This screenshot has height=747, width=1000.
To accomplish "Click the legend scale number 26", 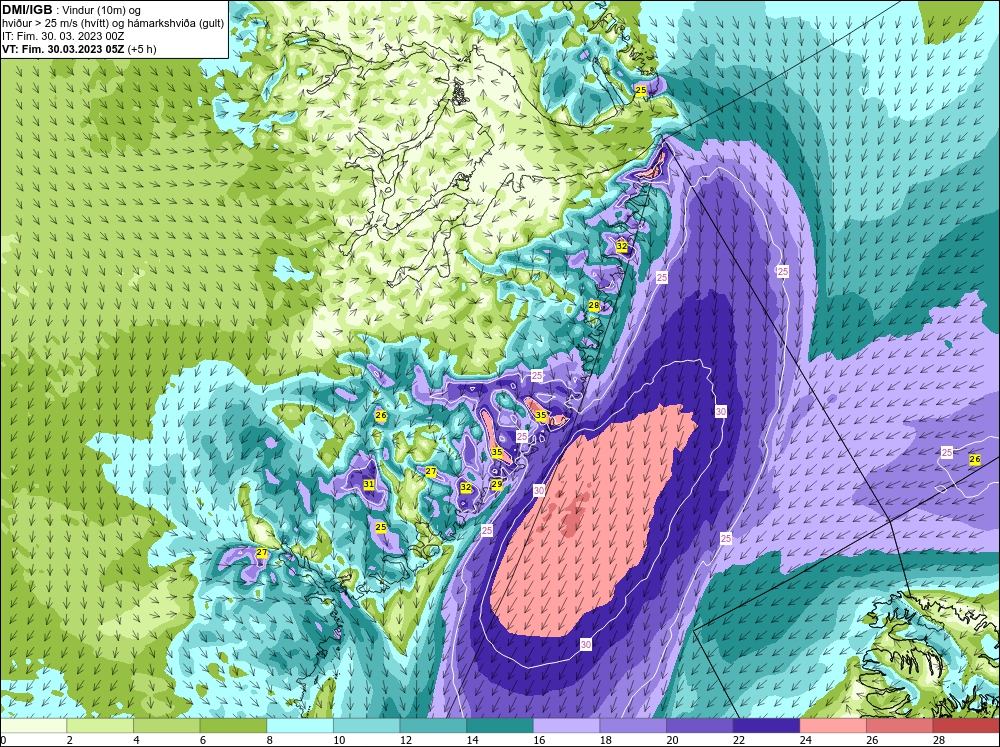I will pyautogui.click(x=872, y=740).
